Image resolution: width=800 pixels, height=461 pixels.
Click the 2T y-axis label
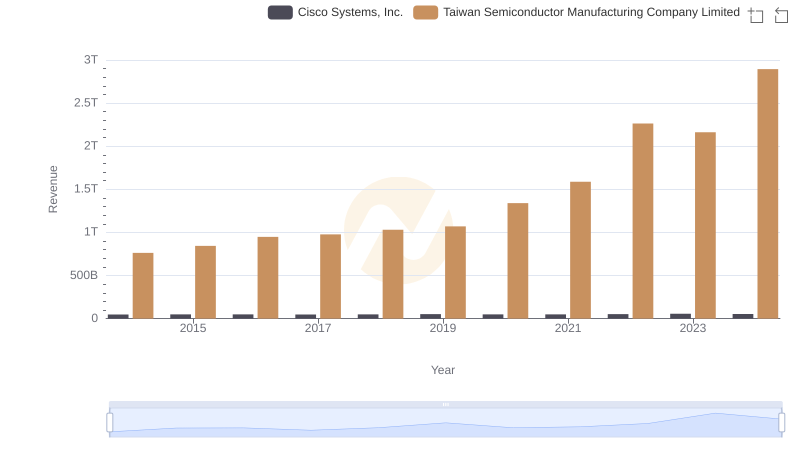pyautogui.click(x=91, y=146)
